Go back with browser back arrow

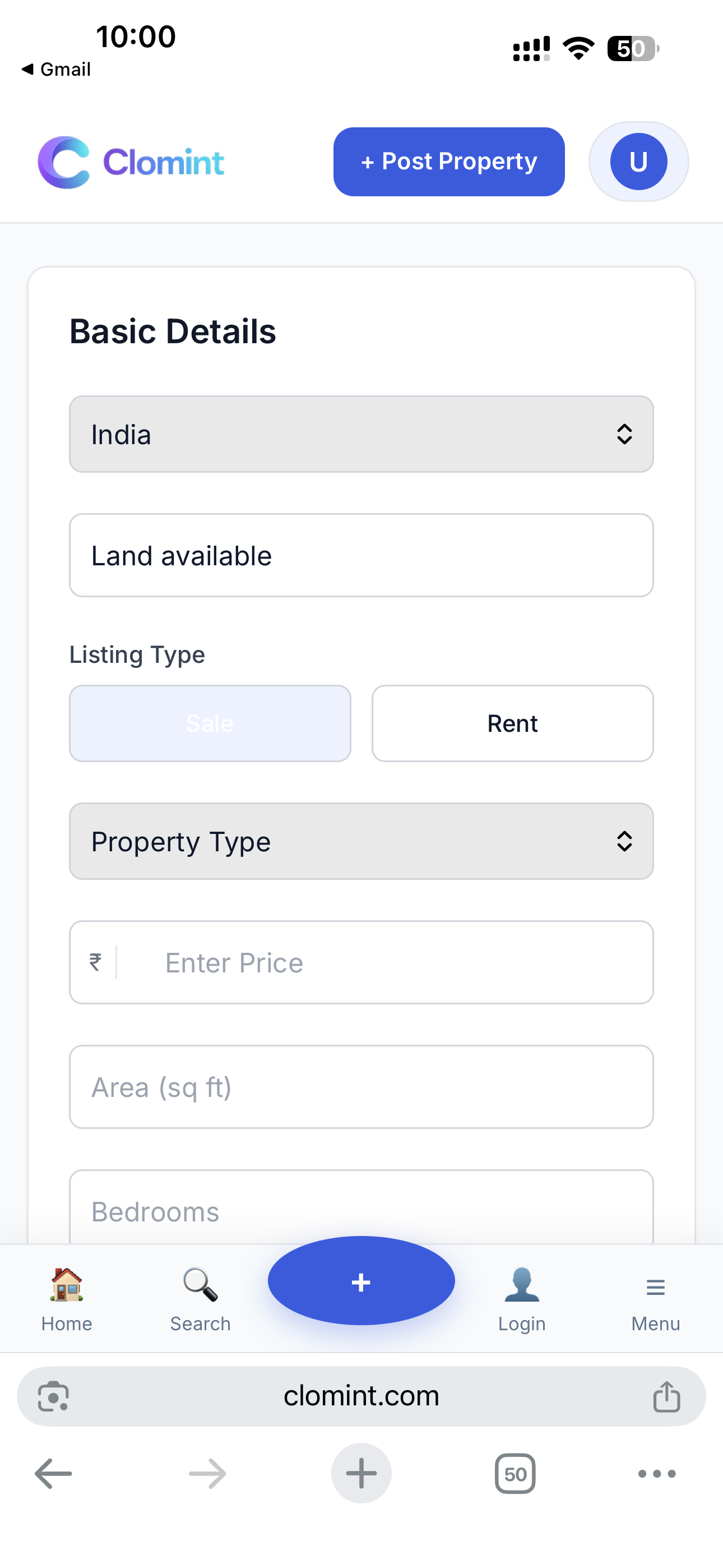pyautogui.click(x=54, y=1474)
